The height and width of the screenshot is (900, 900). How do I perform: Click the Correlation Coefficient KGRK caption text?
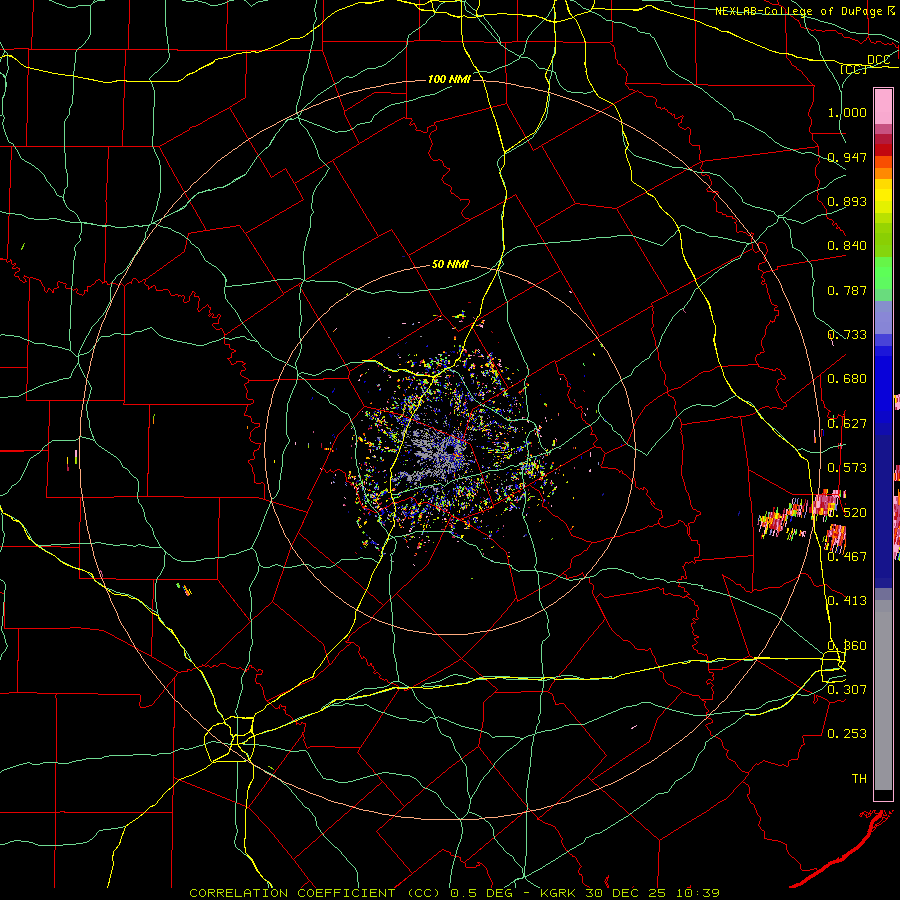coord(455,893)
